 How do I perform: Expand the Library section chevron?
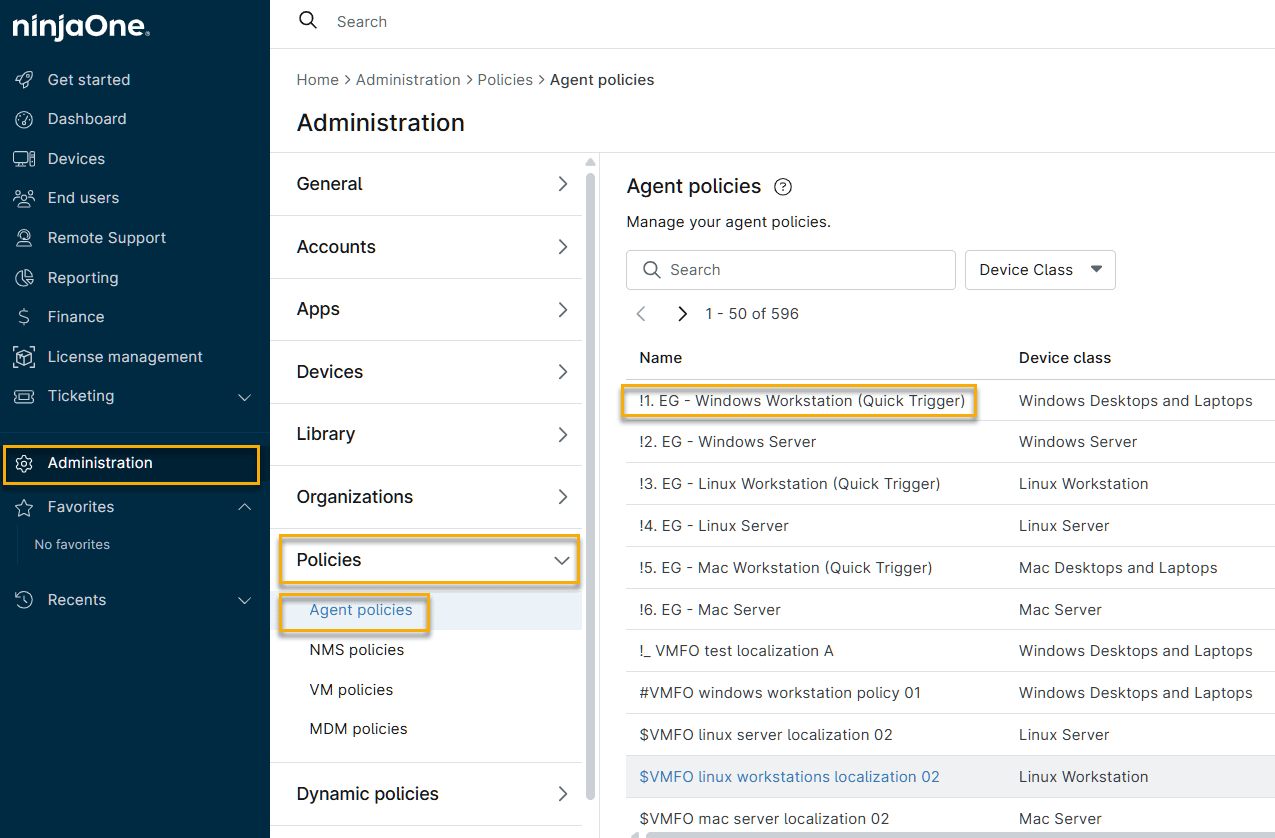coord(562,434)
